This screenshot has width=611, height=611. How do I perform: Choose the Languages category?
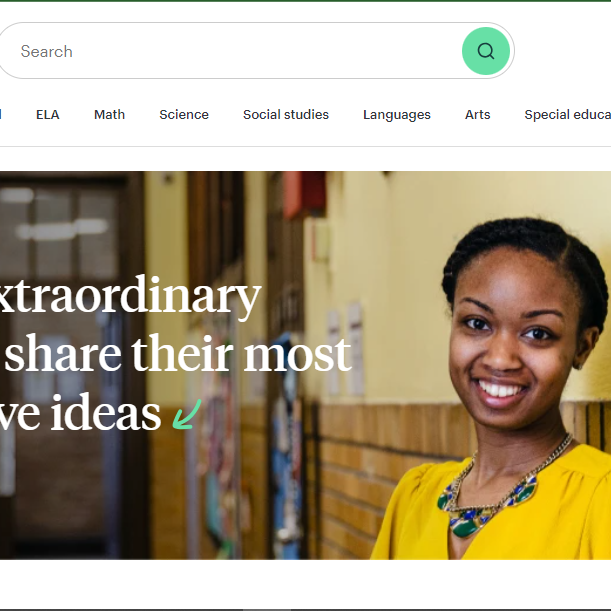(x=397, y=115)
